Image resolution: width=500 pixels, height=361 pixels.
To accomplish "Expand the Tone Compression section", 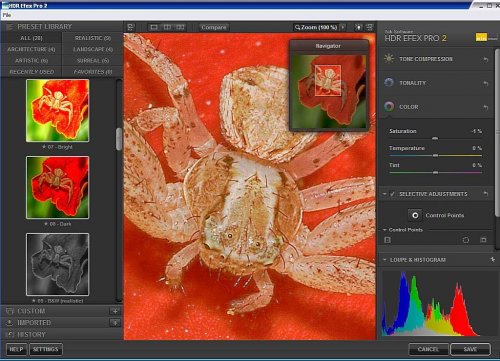I will click(426, 59).
